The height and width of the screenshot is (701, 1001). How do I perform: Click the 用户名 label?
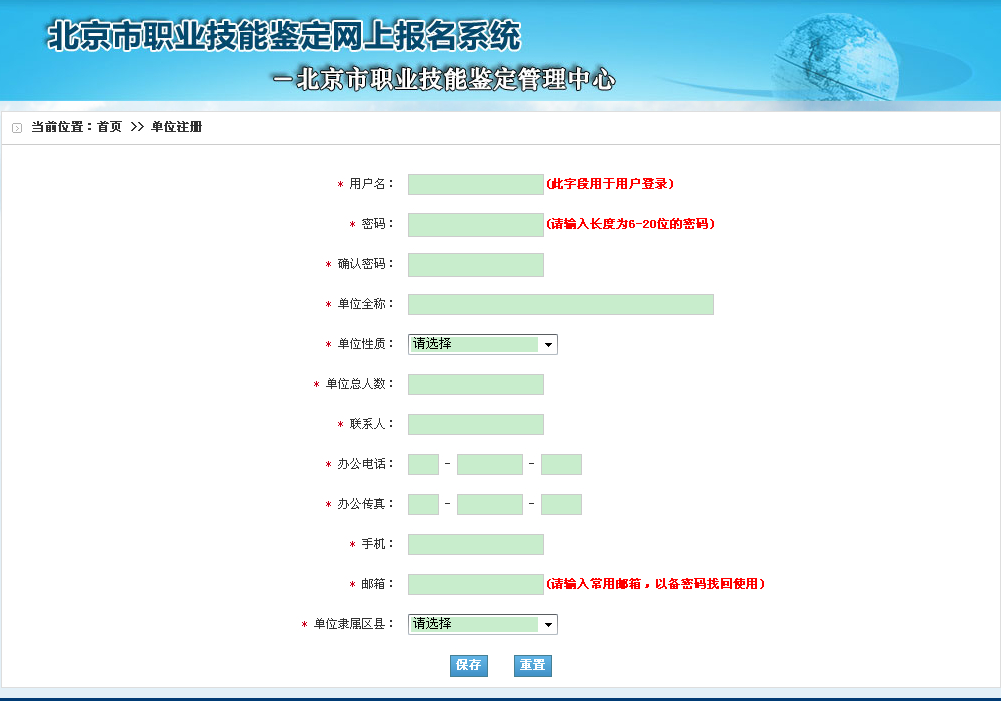pyautogui.click(x=370, y=184)
